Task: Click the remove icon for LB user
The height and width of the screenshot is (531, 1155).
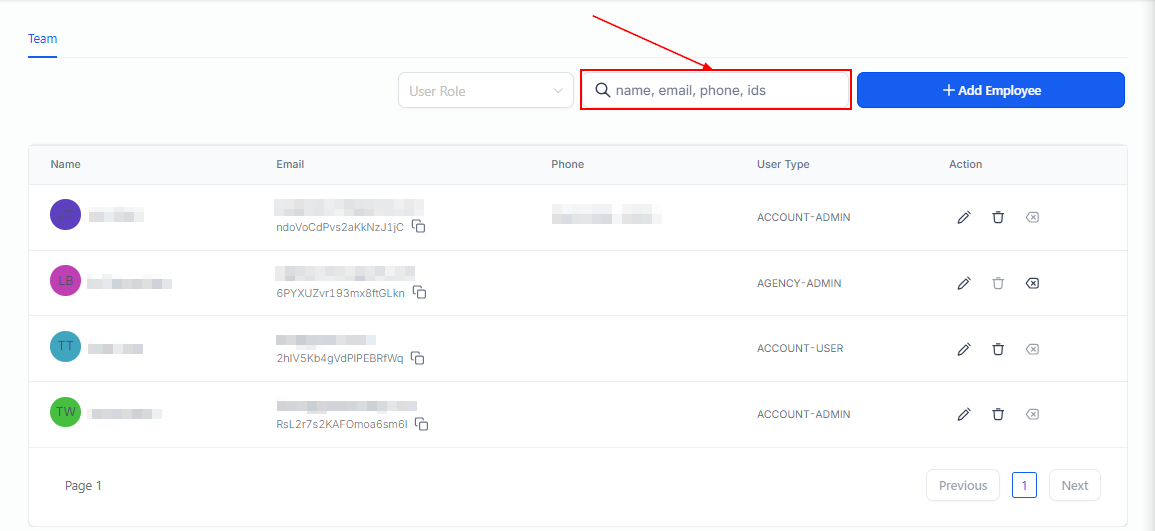Action: (x=1032, y=283)
